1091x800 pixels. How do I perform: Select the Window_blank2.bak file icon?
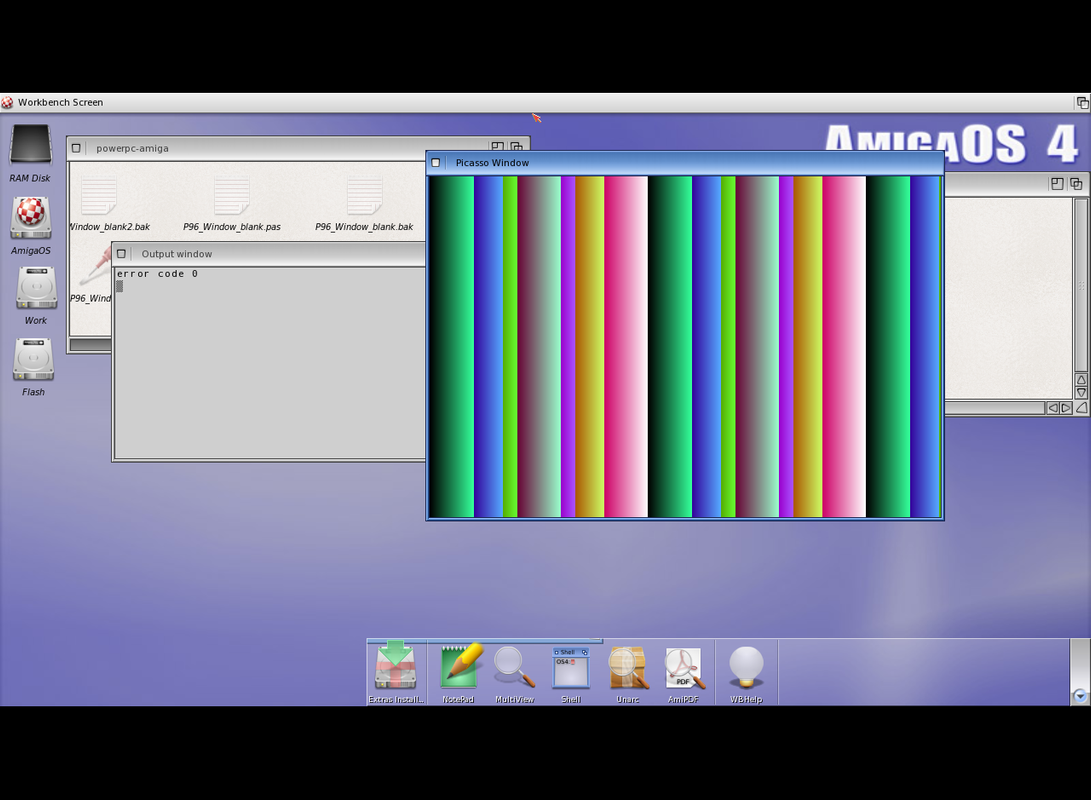99,197
